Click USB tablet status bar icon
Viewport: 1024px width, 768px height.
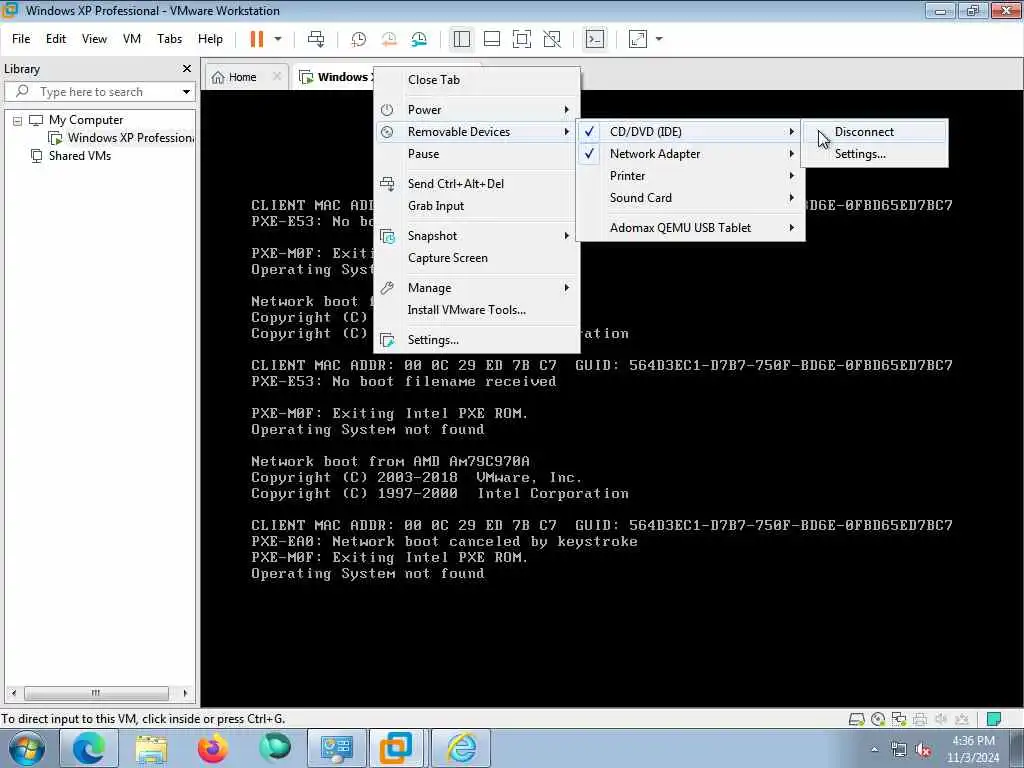tap(961, 719)
